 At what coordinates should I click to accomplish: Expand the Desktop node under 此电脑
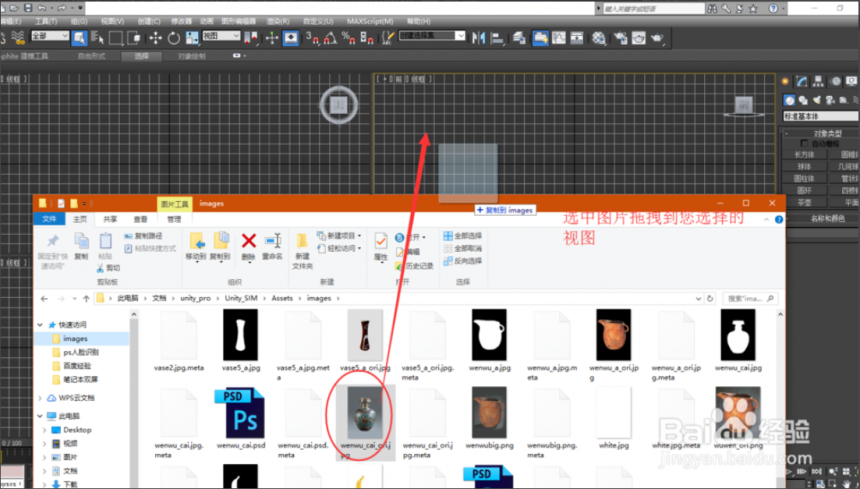(45, 430)
